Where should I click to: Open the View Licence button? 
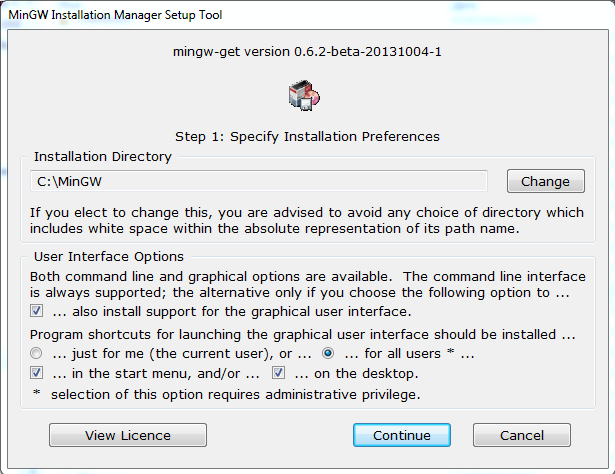(x=128, y=435)
